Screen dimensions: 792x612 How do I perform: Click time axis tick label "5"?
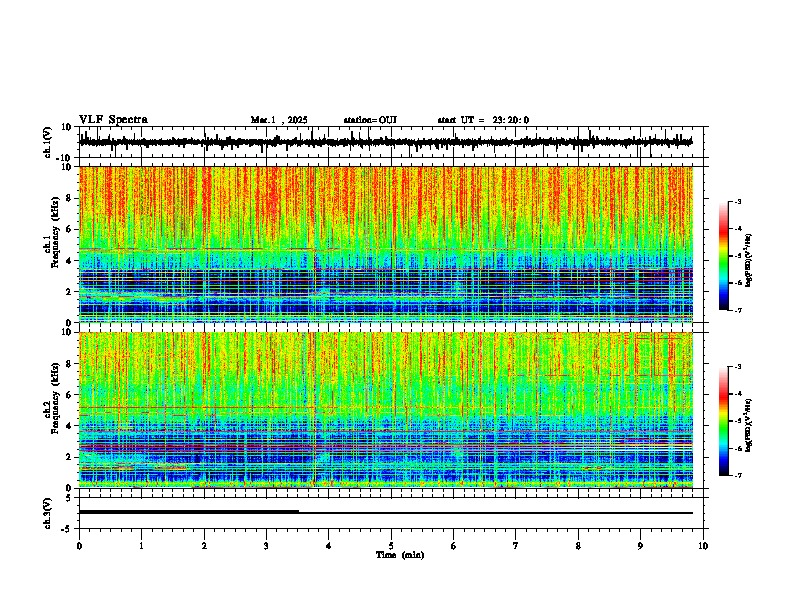[391, 546]
